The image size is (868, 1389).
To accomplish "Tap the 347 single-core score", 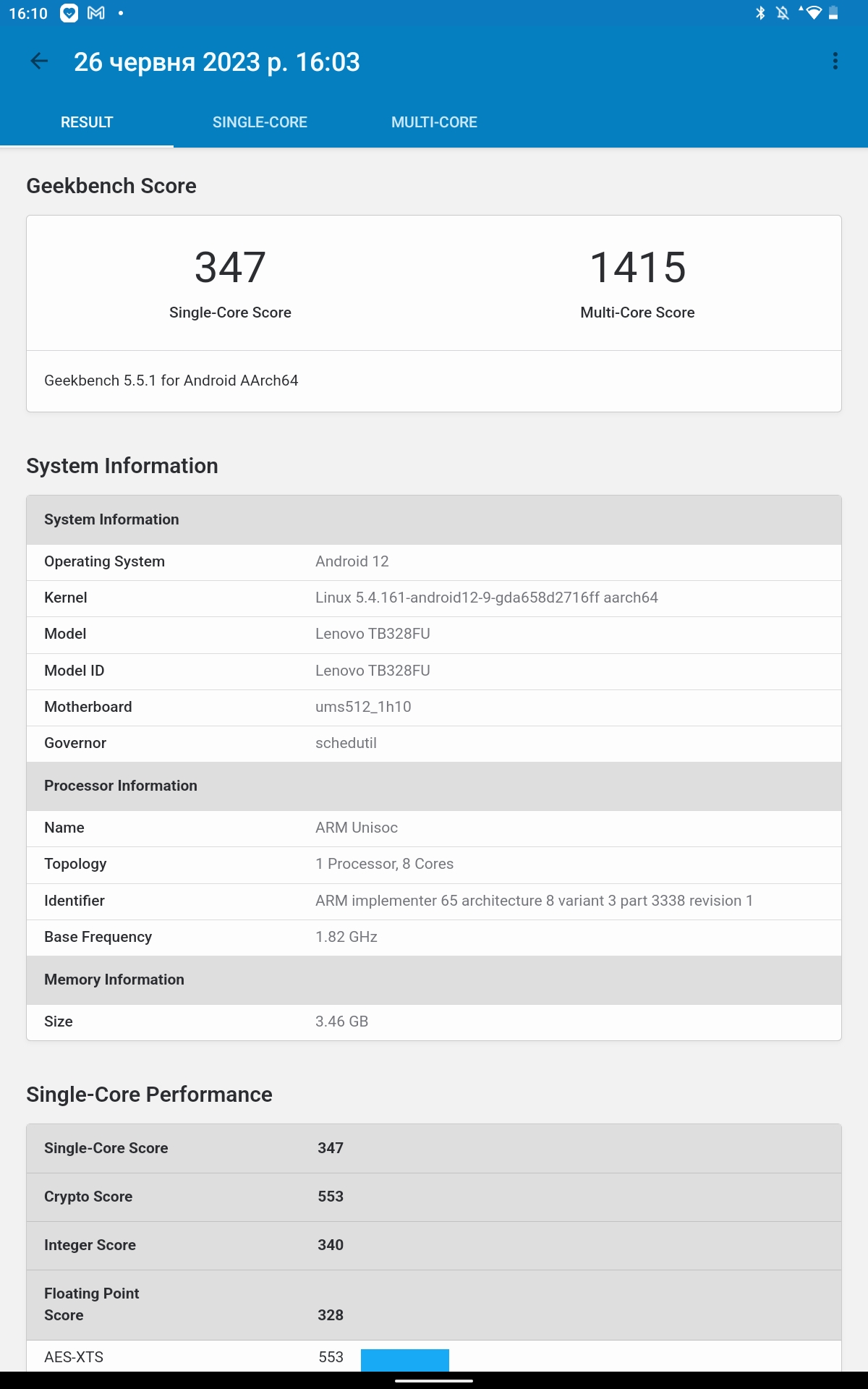I will click(x=230, y=268).
